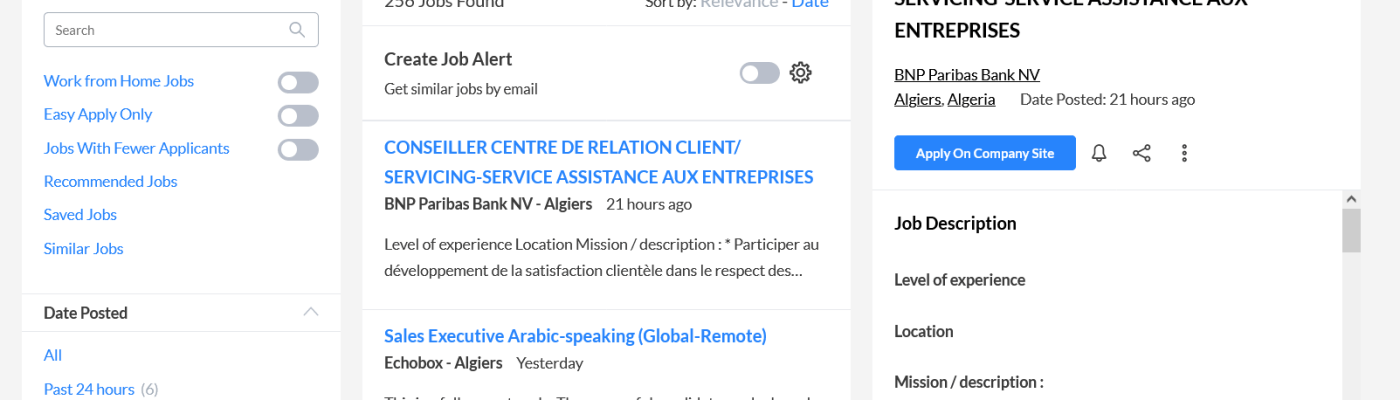Open the three-dot more options menu
The image size is (1400, 400).
(1185, 153)
